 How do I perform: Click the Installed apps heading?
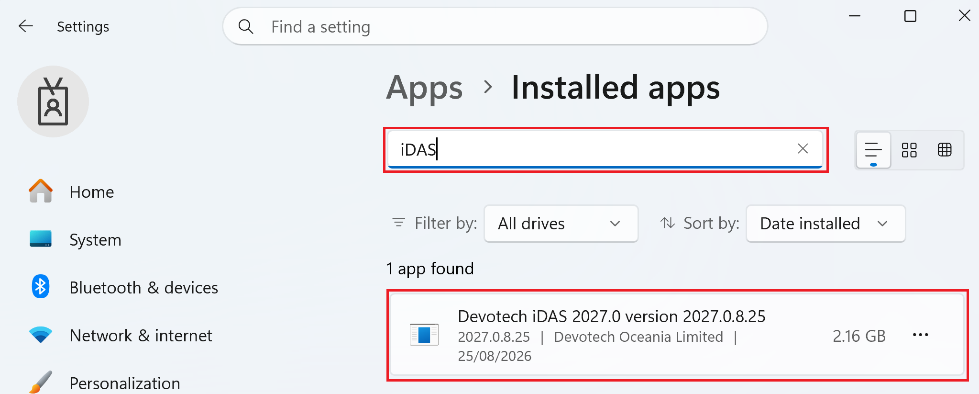point(616,87)
